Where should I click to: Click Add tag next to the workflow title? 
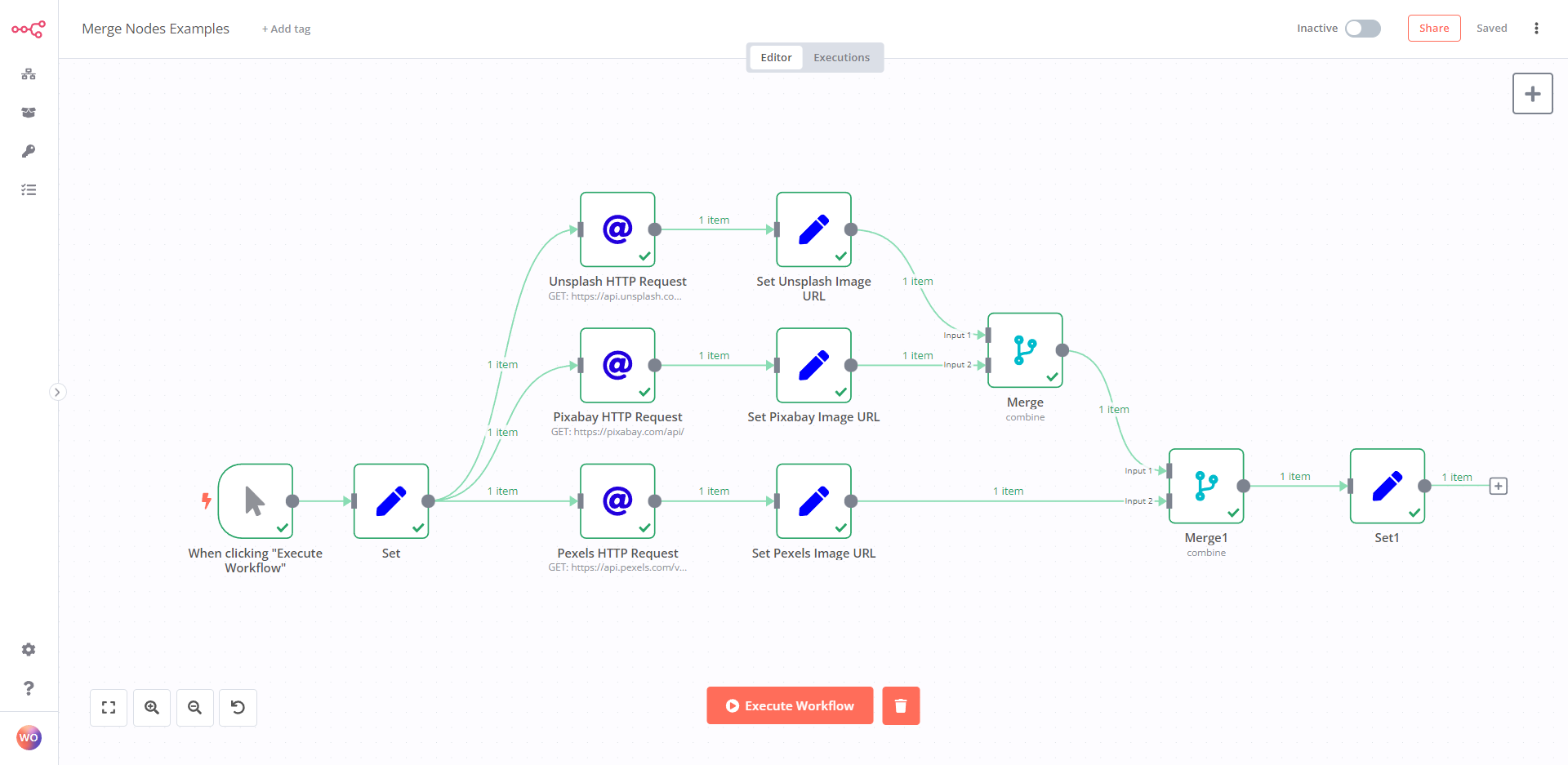[x=286, y=29]
